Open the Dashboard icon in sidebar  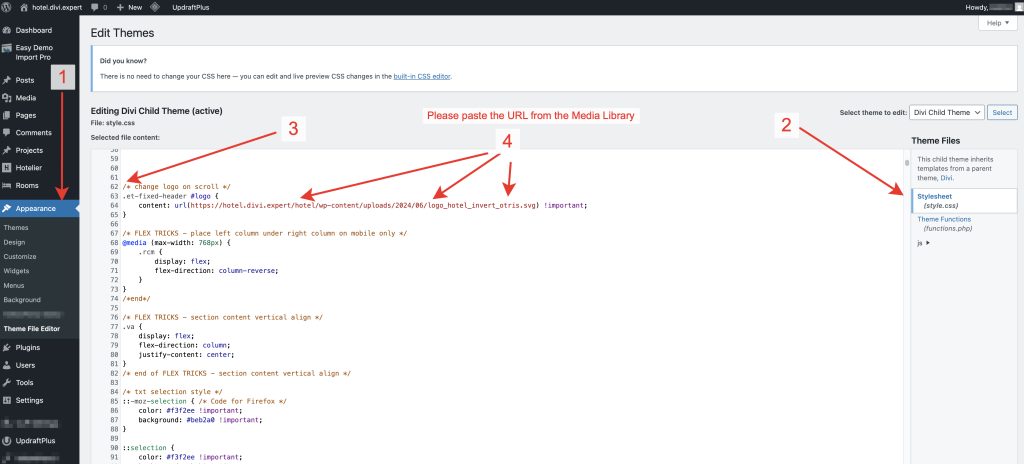tap(7, 30)
